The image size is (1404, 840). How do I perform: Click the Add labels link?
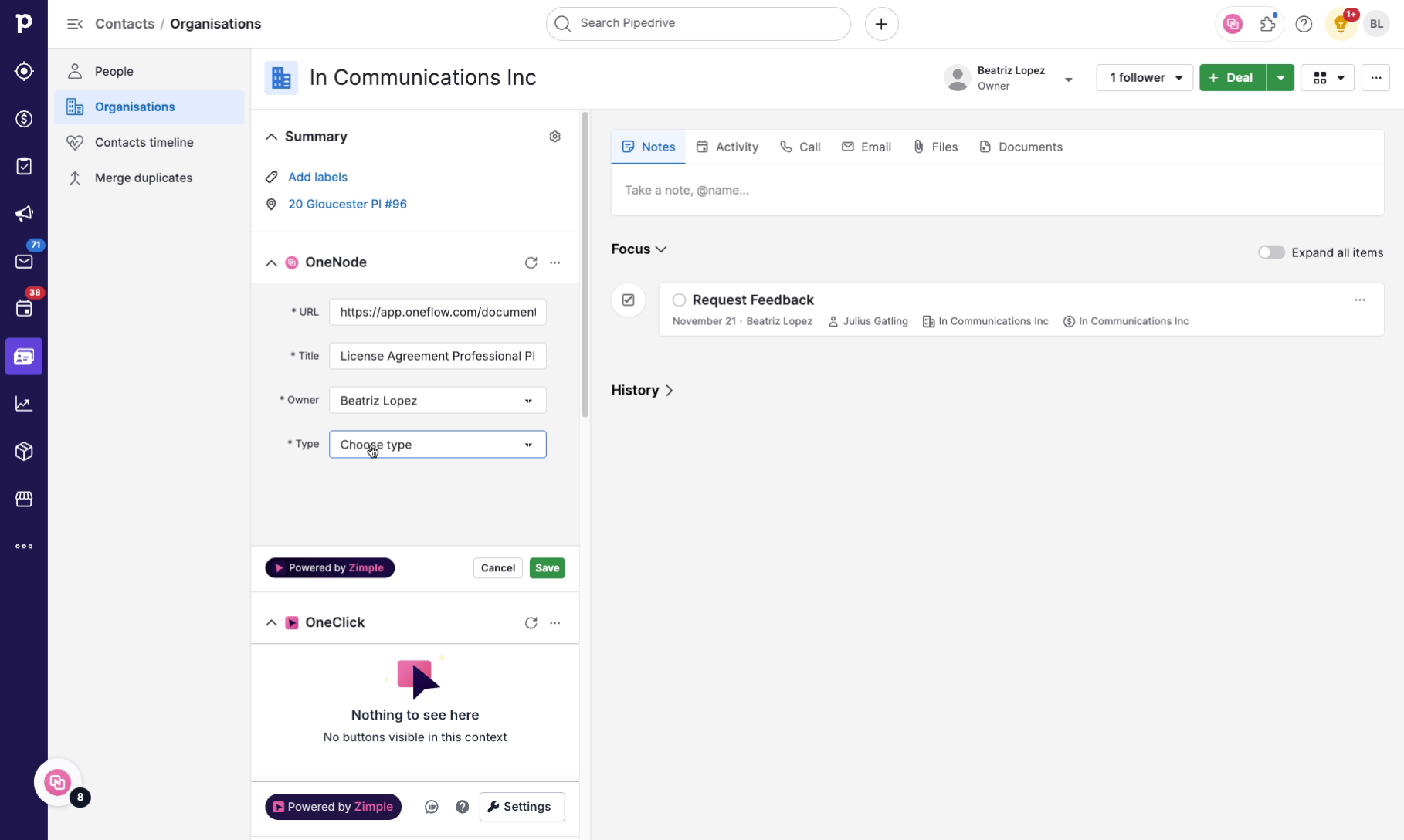click(x=317, y=177)
